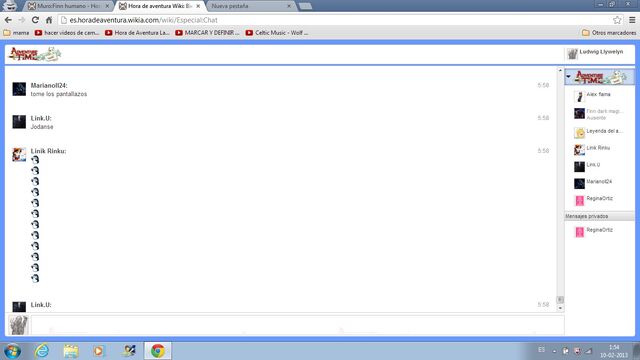The height and width of the screenshot is (360, 640).
Task: Click Linik Rinku's avatar in chat
Action: (x=19, y=155)
